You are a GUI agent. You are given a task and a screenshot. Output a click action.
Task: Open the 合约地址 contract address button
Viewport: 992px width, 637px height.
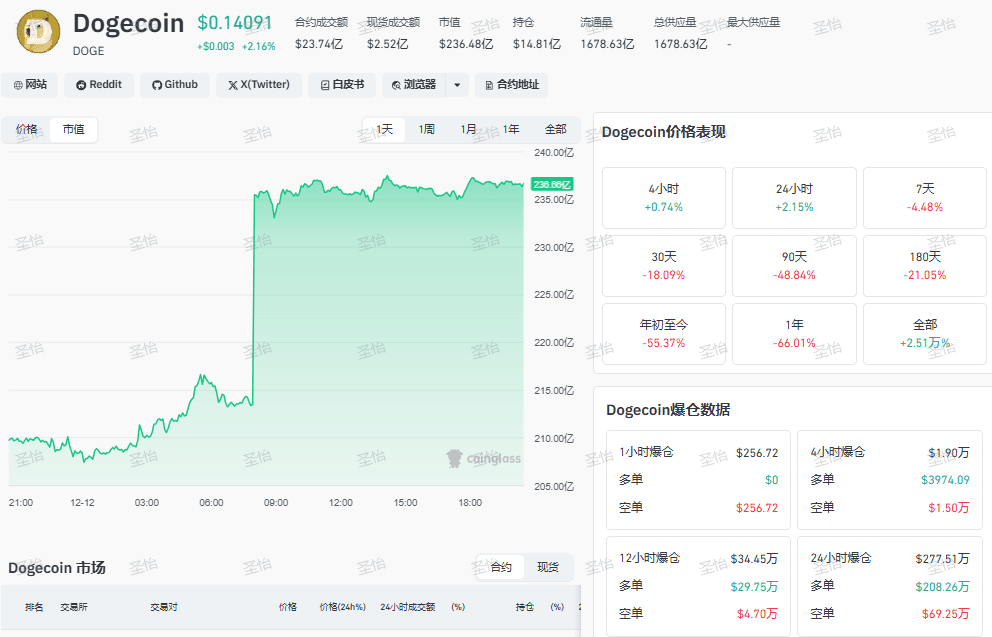coord(511,85)
